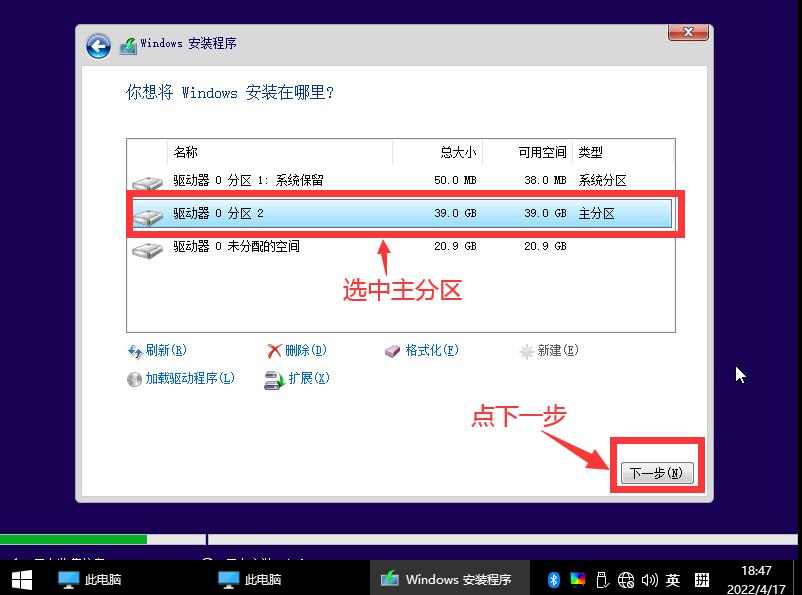Click the drive icon next to 系统保留 partition
Viewport: 802px width, 595px height.
click(x=147, y=183)
